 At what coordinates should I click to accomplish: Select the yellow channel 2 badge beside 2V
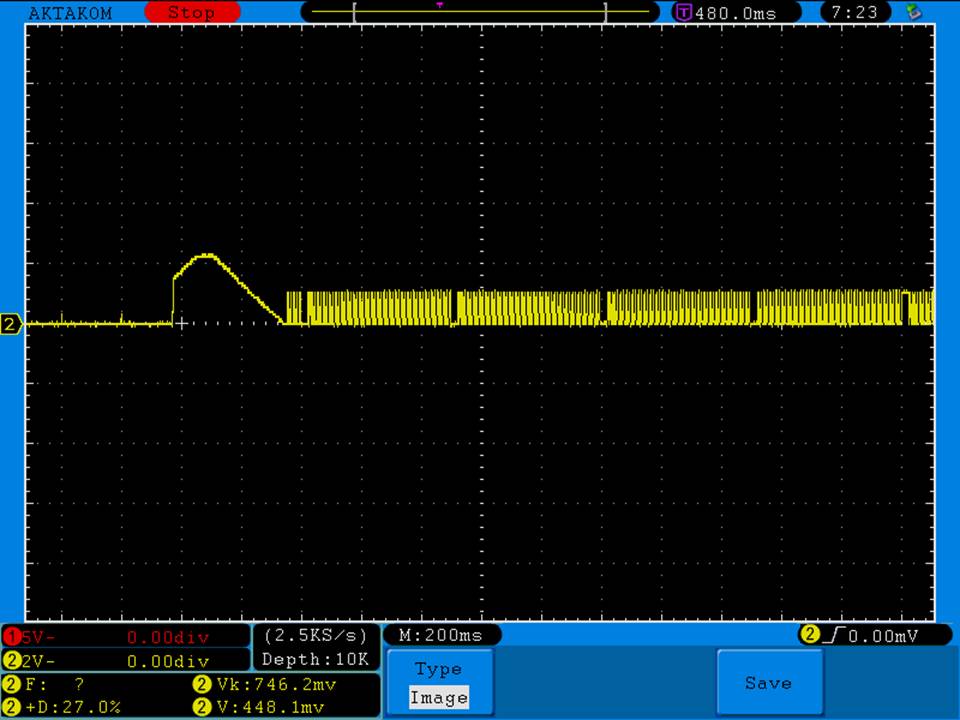11,661
